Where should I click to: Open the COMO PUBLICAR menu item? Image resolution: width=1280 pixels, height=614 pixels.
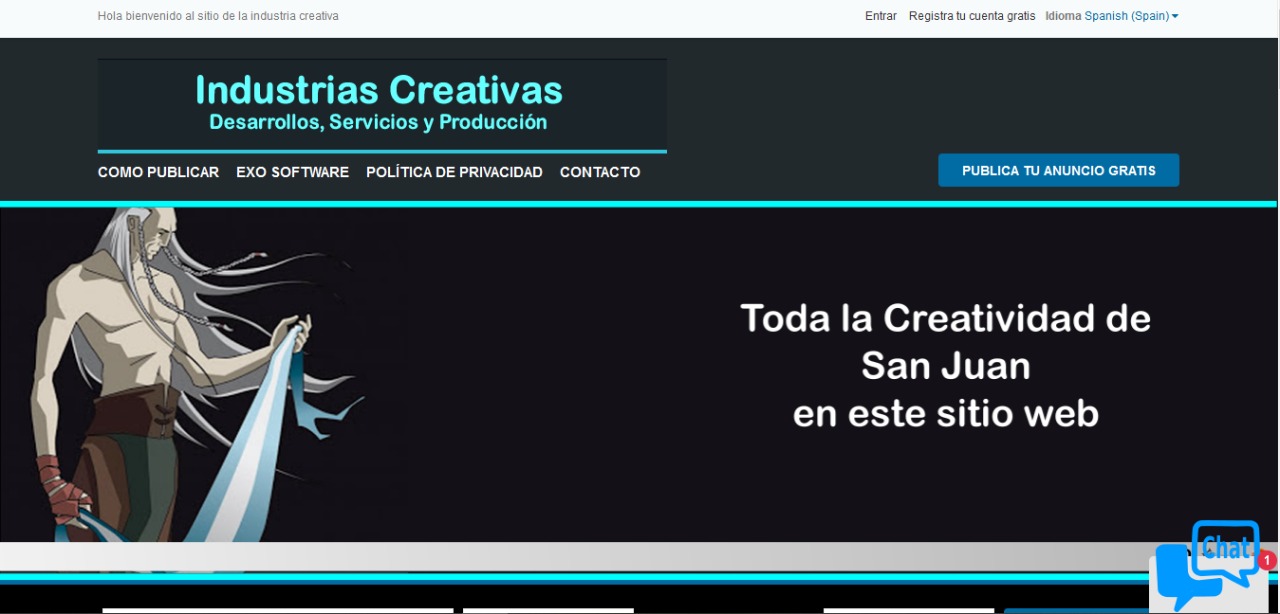pos(158,172)
